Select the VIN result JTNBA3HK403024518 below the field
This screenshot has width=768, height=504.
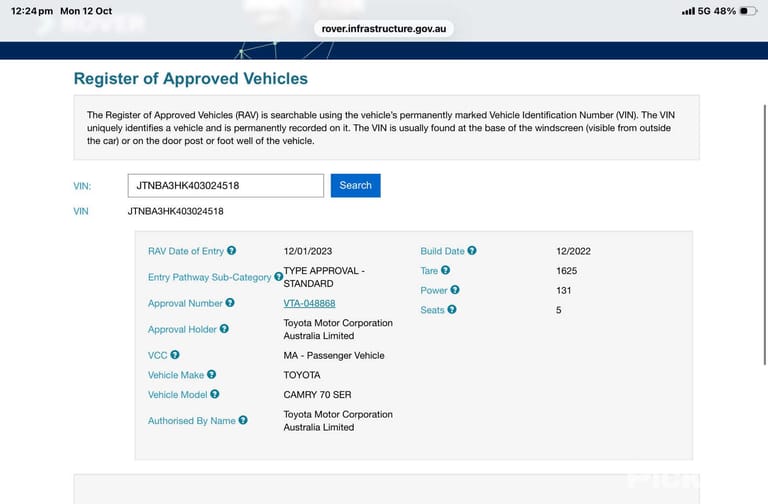click(175, 211)
